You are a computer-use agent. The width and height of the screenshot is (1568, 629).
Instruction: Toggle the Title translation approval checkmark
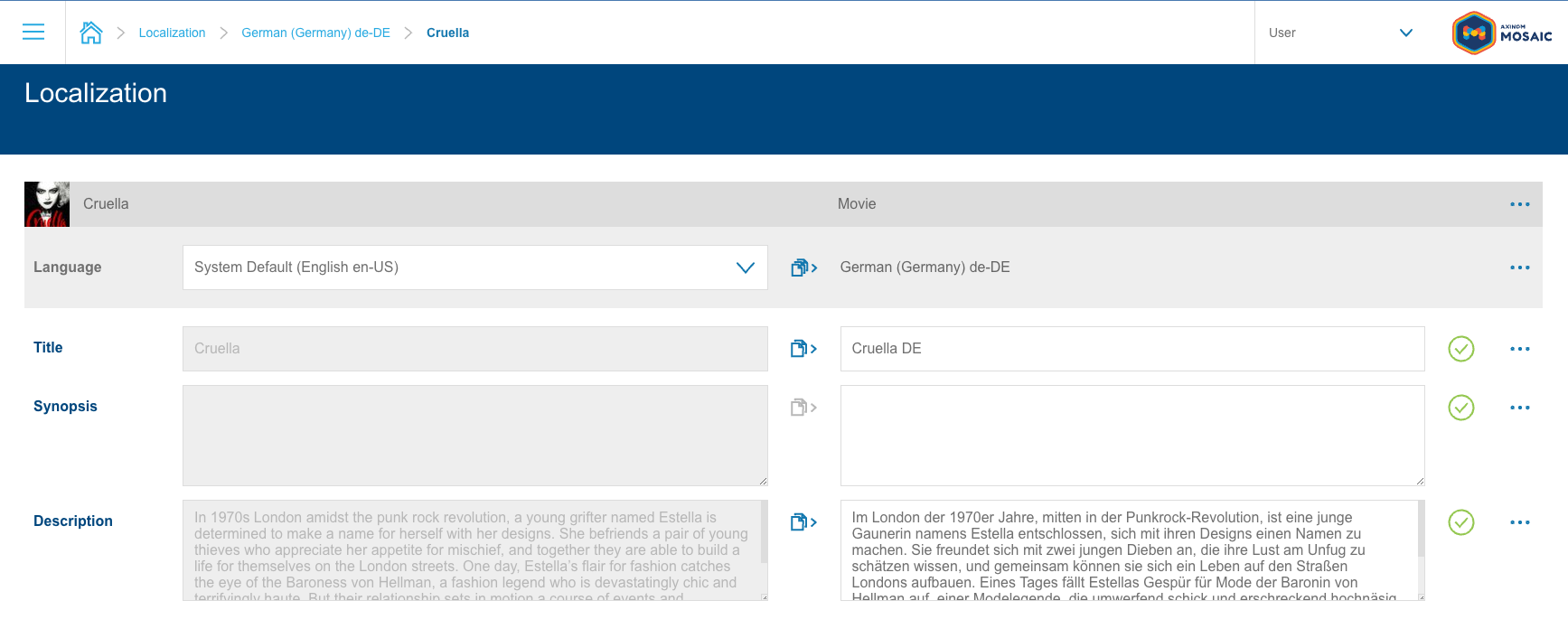click(1460, 349)
